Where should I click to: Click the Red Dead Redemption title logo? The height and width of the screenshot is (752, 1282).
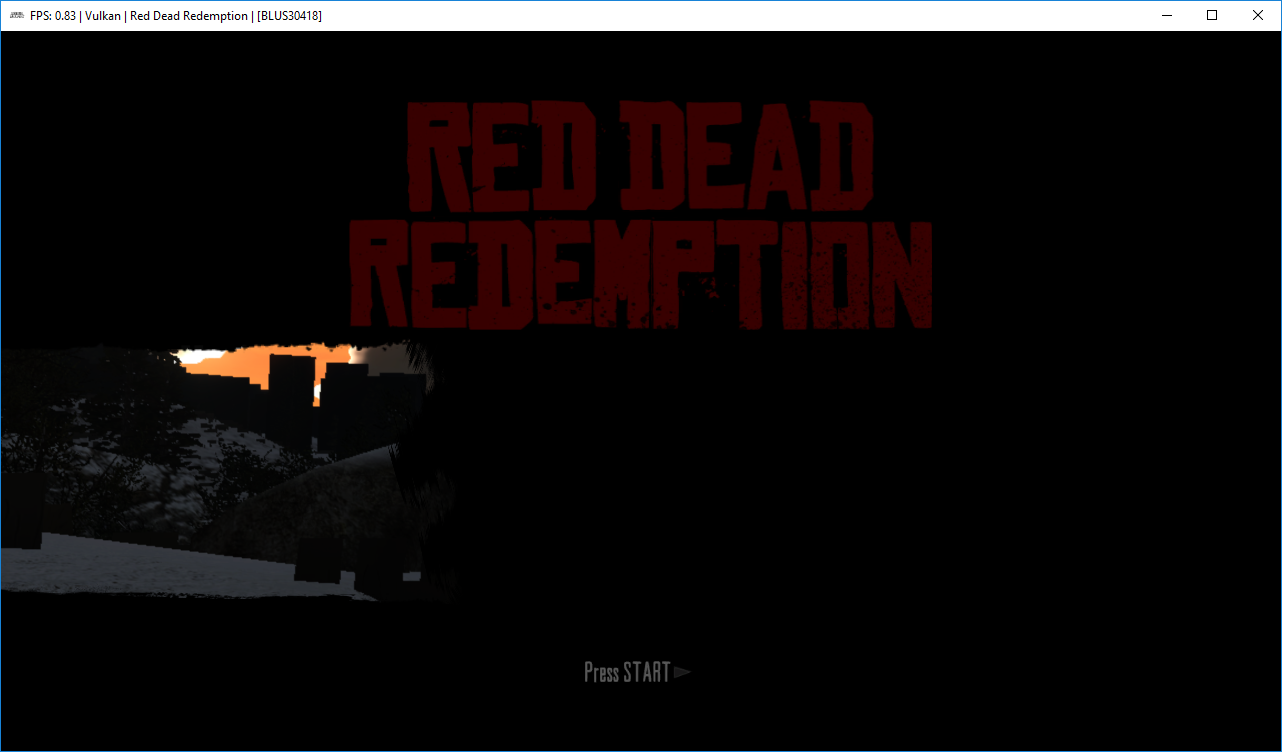click(x=641, y=216)
